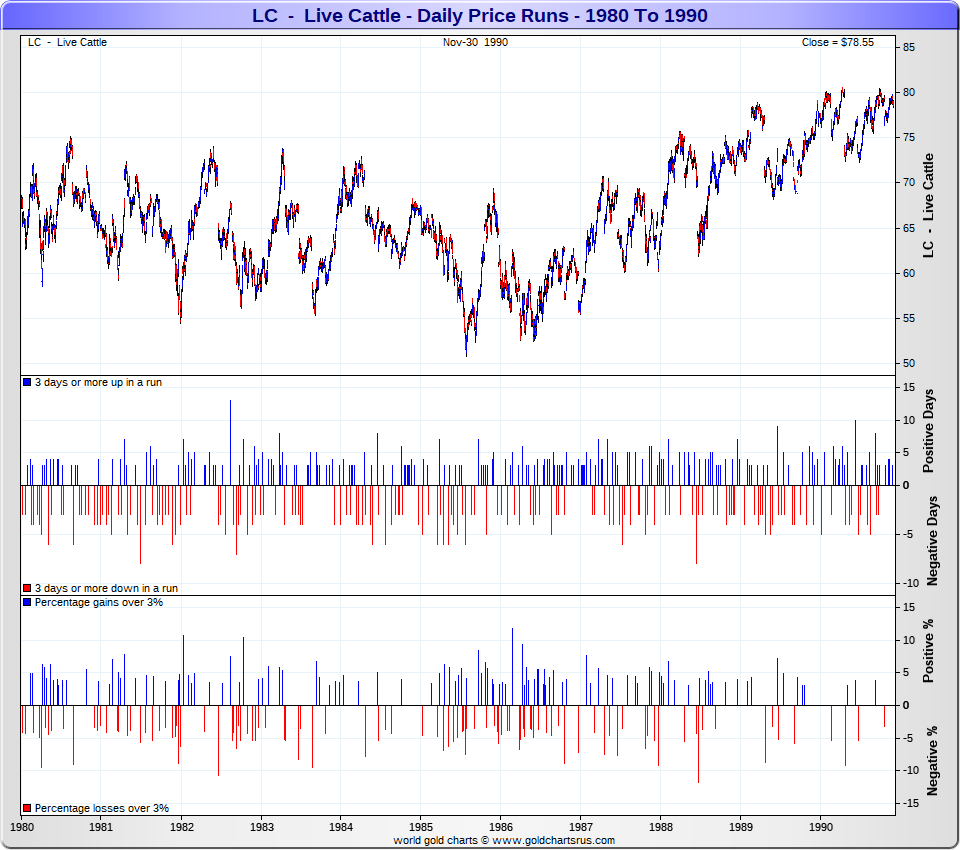
Task: Click the chart title 'LC - Live Cattle - Daily Price Runs'
Action: tap(479, 15)
